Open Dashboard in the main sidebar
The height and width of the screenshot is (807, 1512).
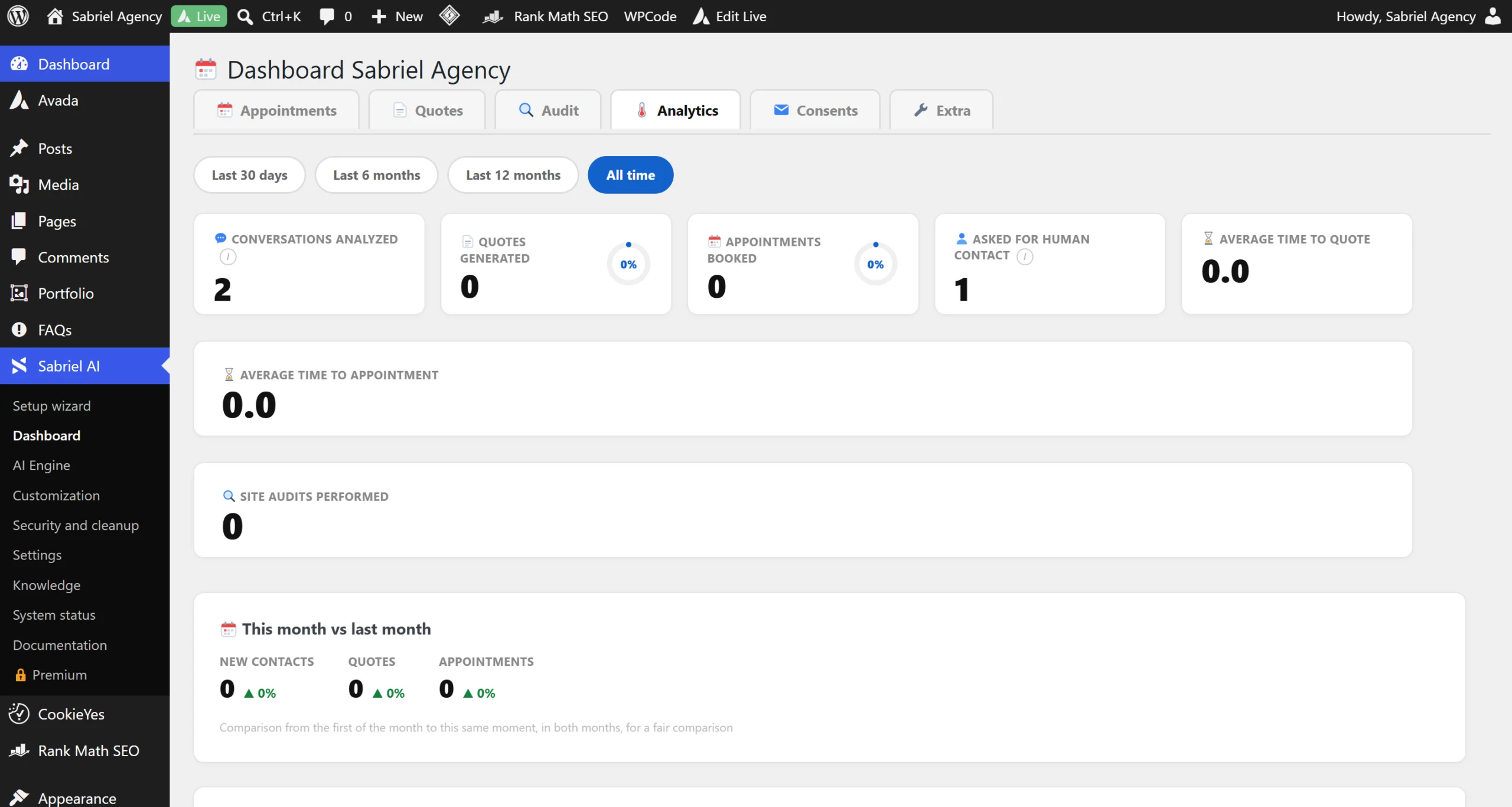pos(84,64)
